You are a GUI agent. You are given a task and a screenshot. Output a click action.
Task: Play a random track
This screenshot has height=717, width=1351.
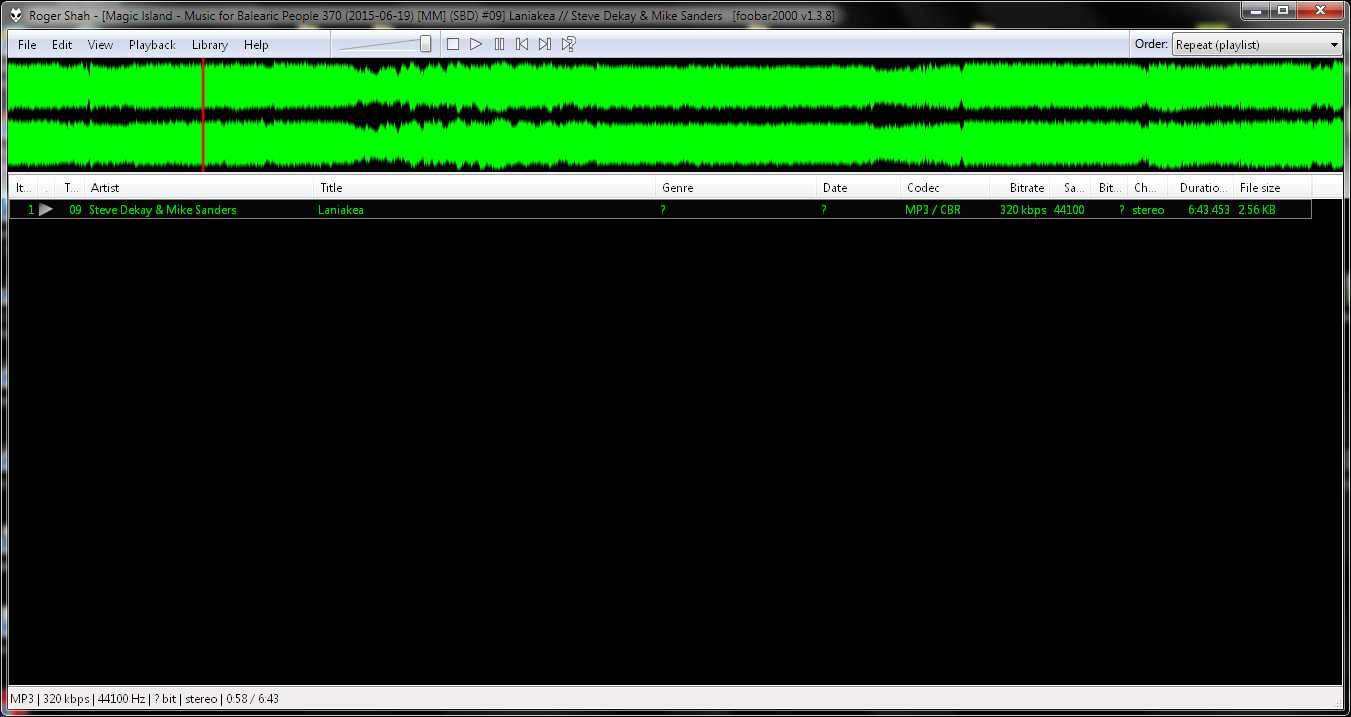[x=568, y=44]
